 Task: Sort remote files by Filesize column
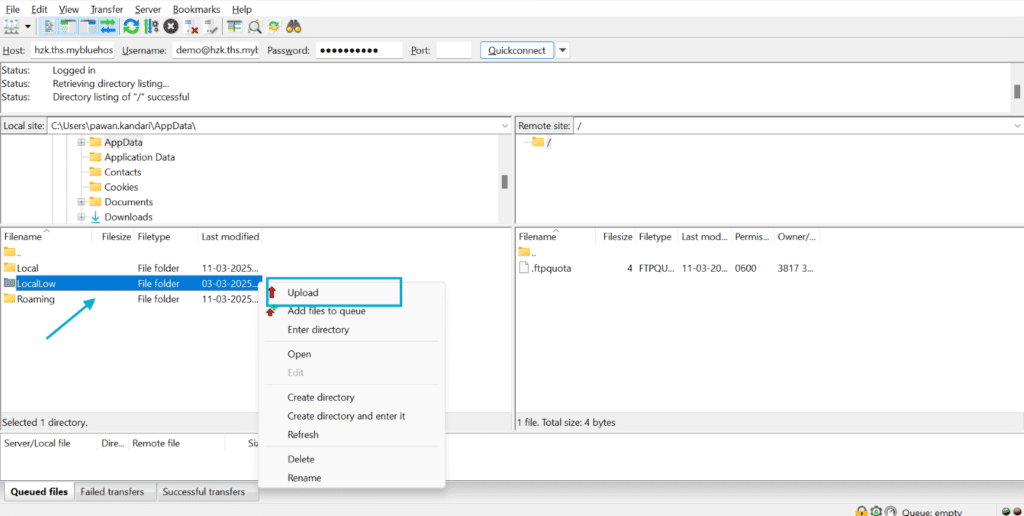[617, 236]
